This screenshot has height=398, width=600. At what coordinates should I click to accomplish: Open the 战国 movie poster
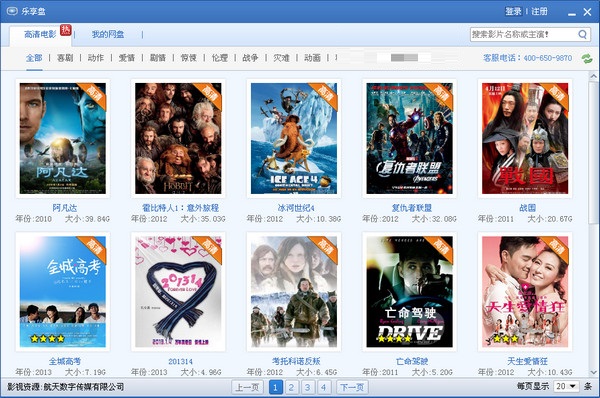[525, 138]
